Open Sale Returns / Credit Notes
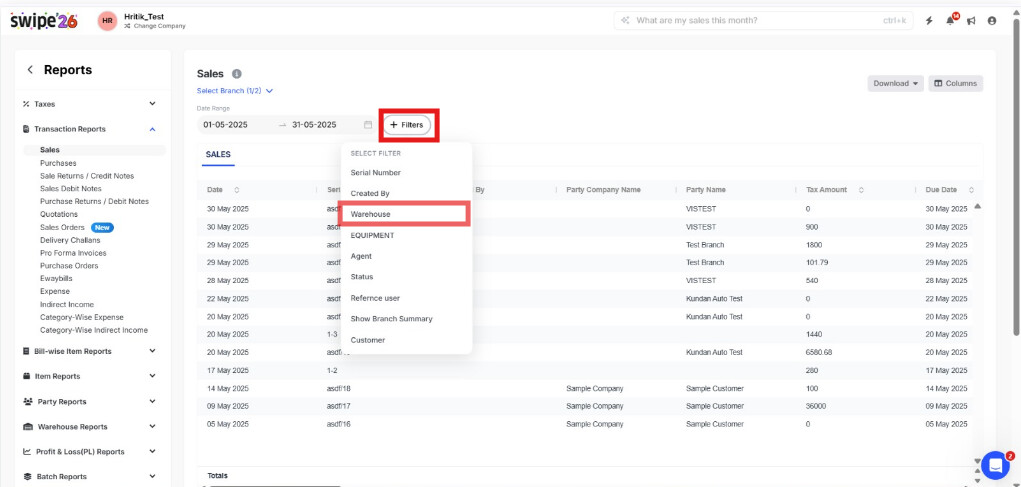1021x487 pixels. (87, 176)
